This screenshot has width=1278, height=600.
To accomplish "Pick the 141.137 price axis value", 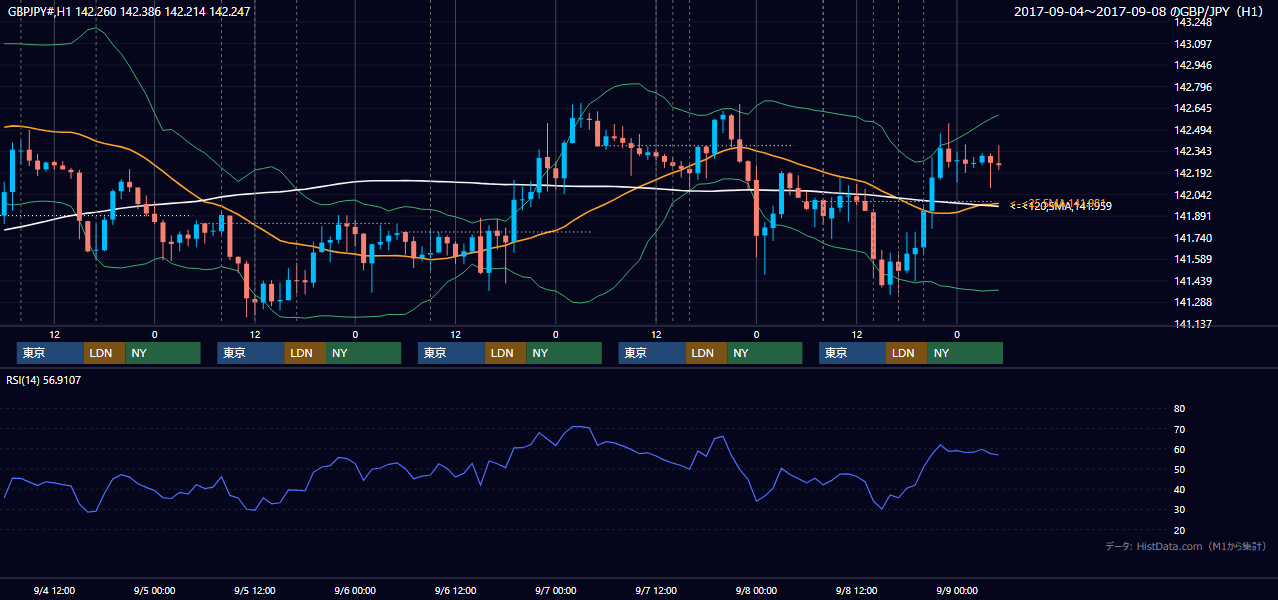I will (x=1194, y=324).
